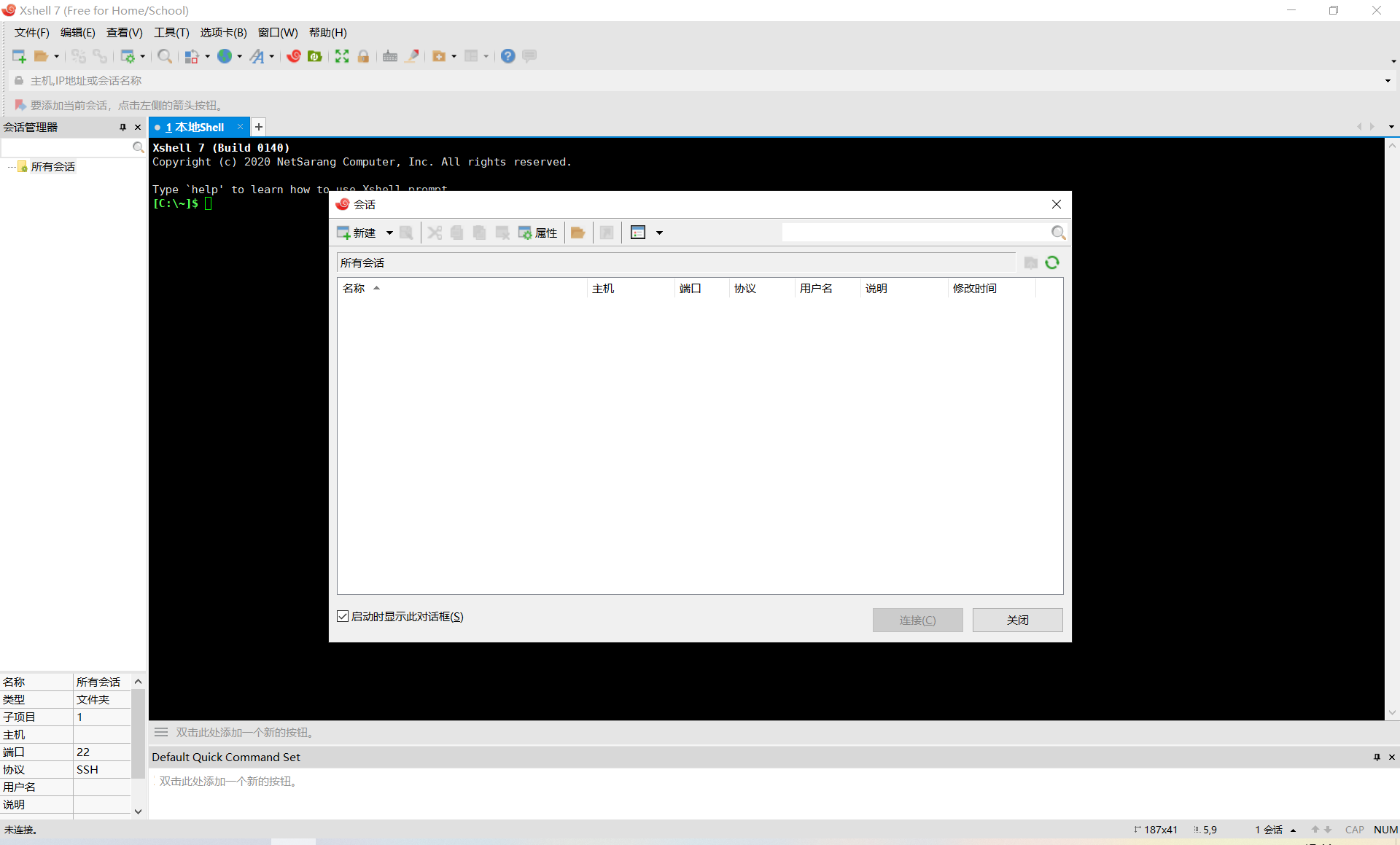Pin the Default Quick Command Set panel

tap(1377, 757)
